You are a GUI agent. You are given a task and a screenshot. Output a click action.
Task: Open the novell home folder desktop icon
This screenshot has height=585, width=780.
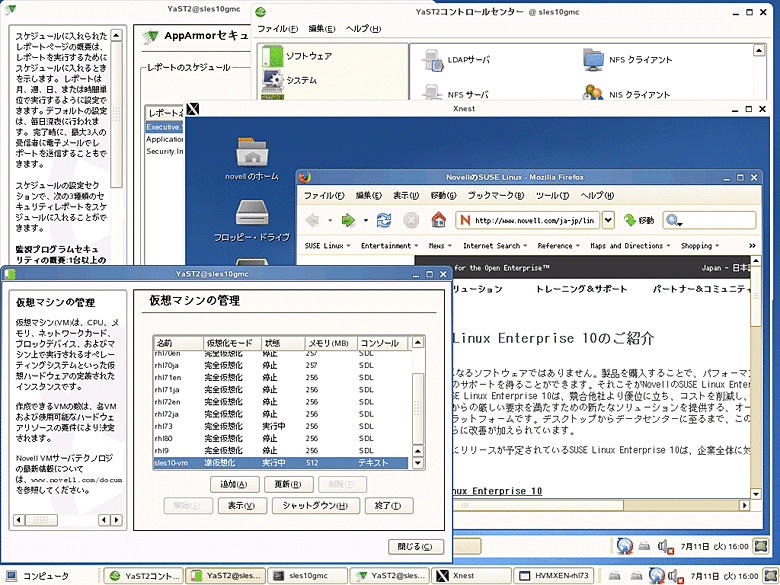click(x=251, y=156)
